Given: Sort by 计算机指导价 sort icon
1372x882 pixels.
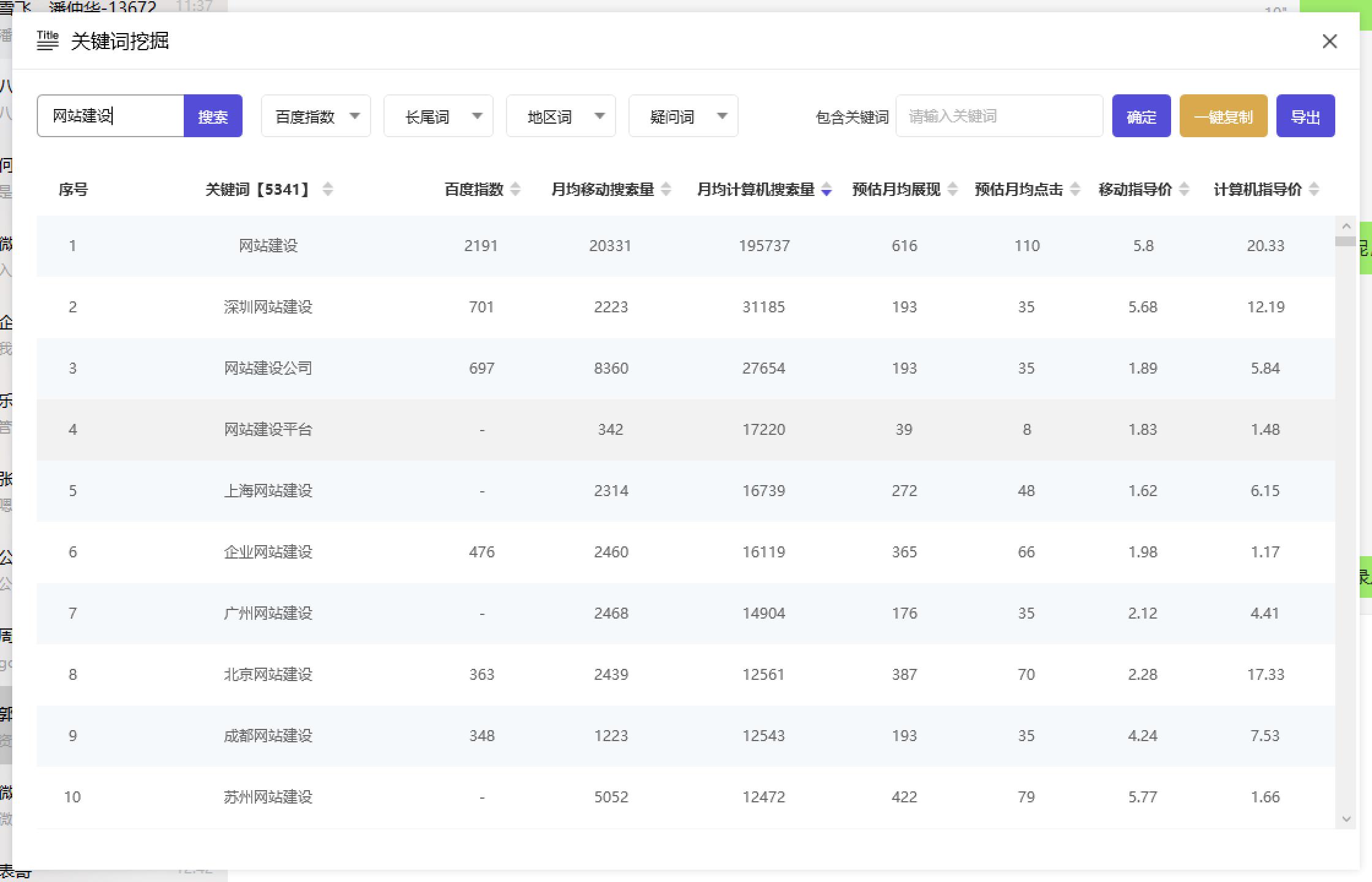Looking at the screenshot, I should pos(1314,189).
